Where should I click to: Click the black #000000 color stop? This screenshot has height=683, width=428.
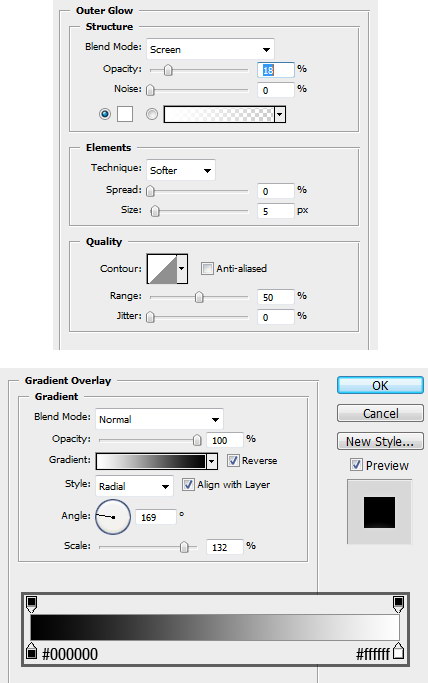pyautogui.click(x=31, y=651)
